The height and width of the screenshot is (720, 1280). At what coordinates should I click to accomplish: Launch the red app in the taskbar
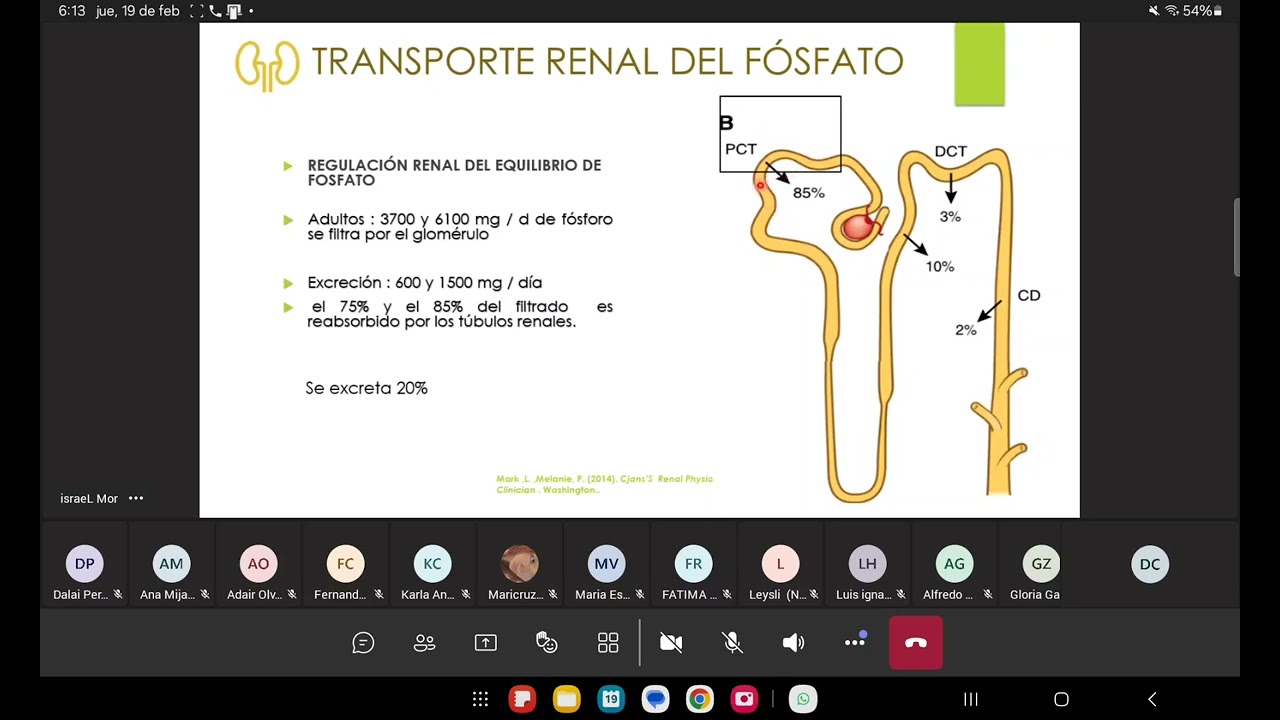(x=522, y=699)
